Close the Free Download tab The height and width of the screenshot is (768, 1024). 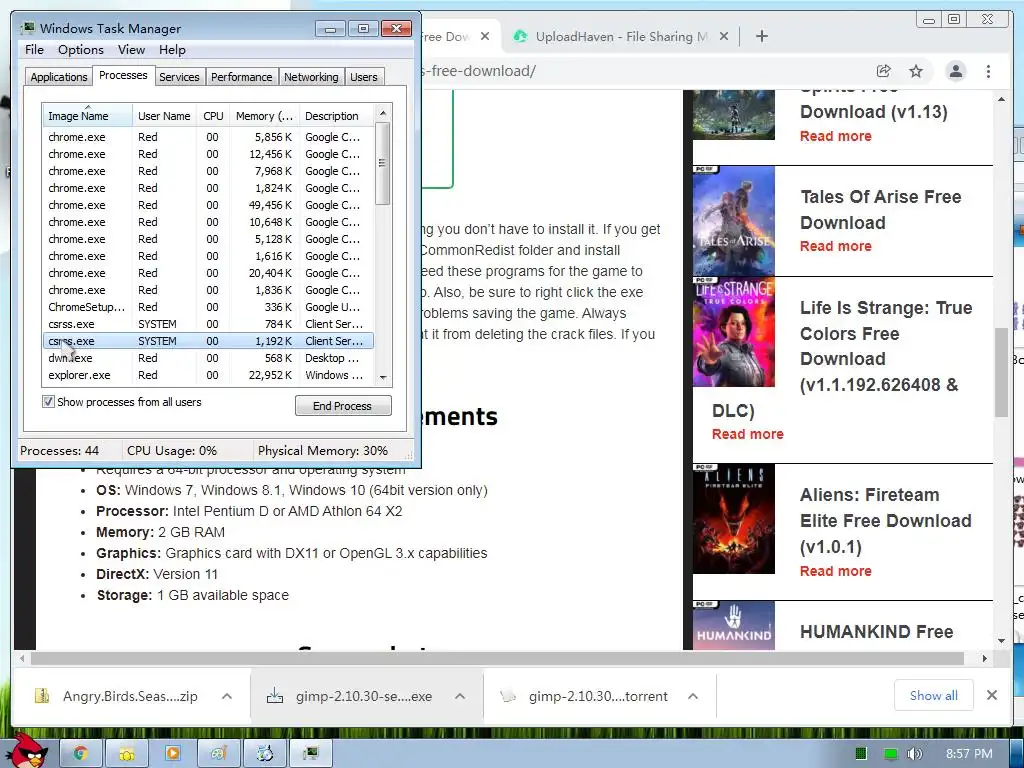pyautogui.click(x=485, y=37)
